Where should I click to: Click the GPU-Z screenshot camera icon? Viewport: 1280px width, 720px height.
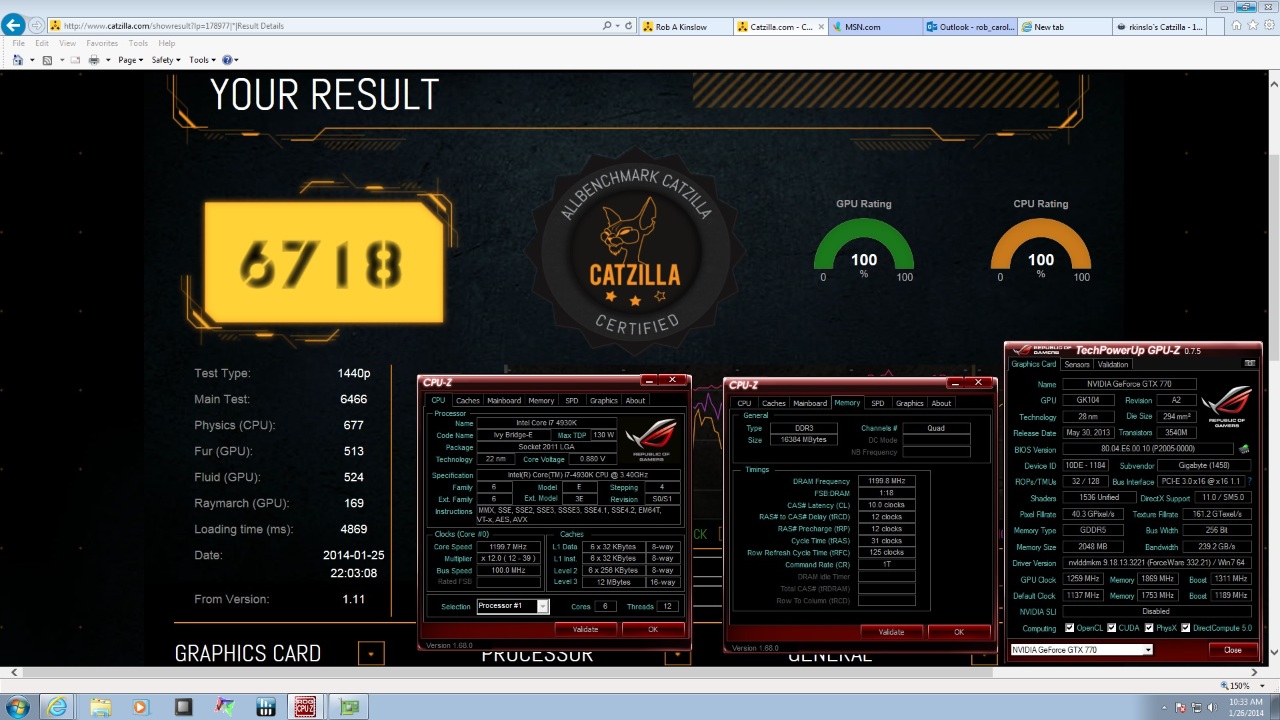tap(1249, 364)
